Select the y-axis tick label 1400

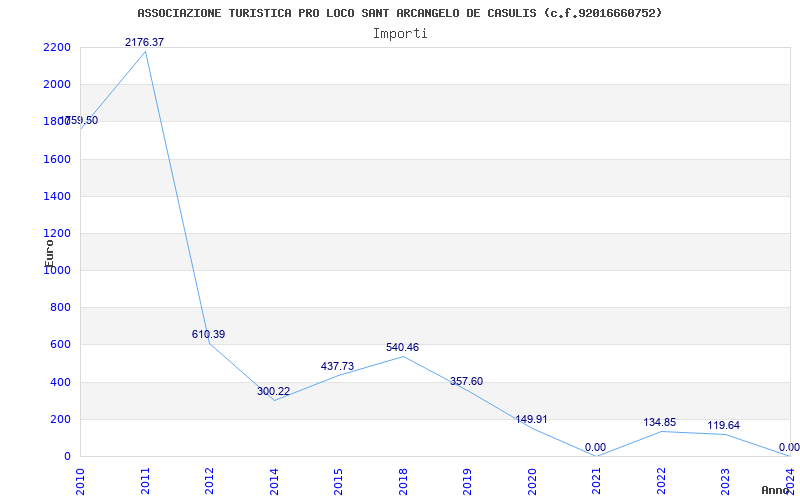(57, 196)
